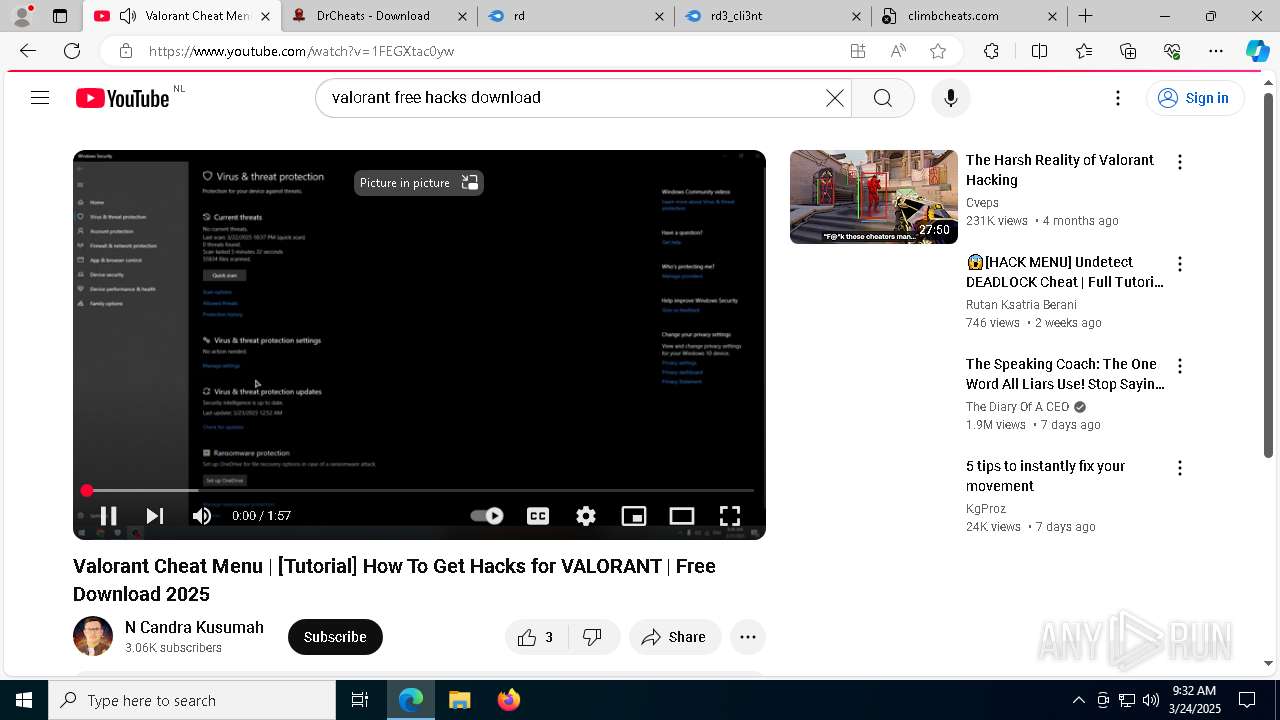1280x720 pixels.
Task: Open options for Speaking Coach video
Action: pyautogui.click(x=1180, y=366)
